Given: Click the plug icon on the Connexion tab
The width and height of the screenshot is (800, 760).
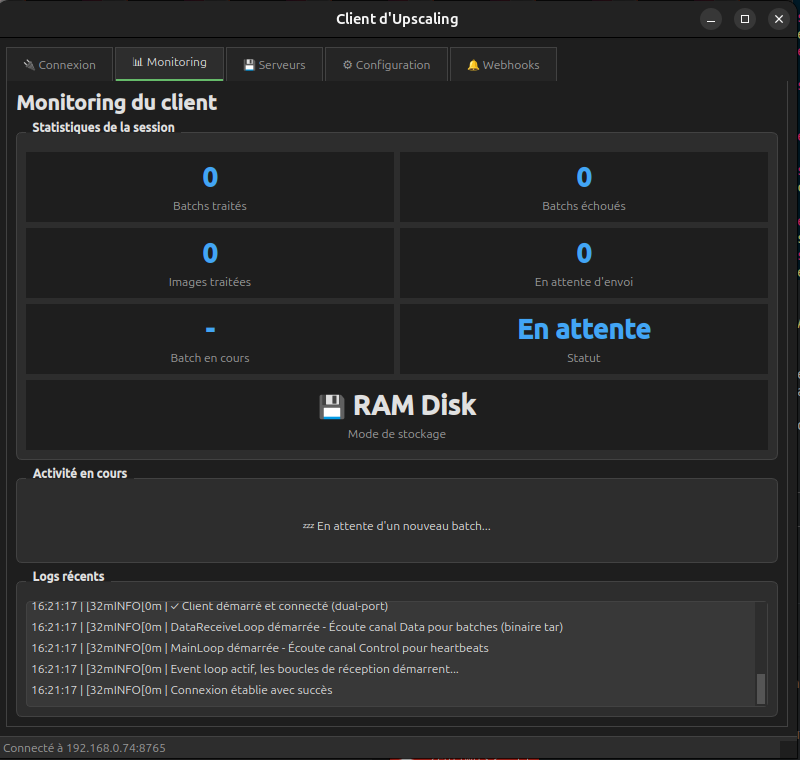Looking at the screenshot, I should (30, 63).
